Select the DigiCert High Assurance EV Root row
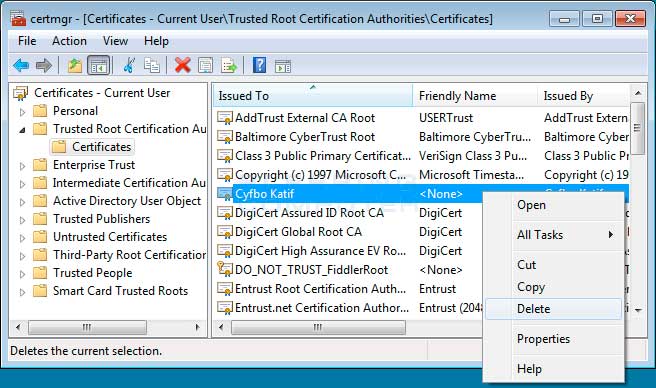This screenshot has width=656, height=388. 349,251
